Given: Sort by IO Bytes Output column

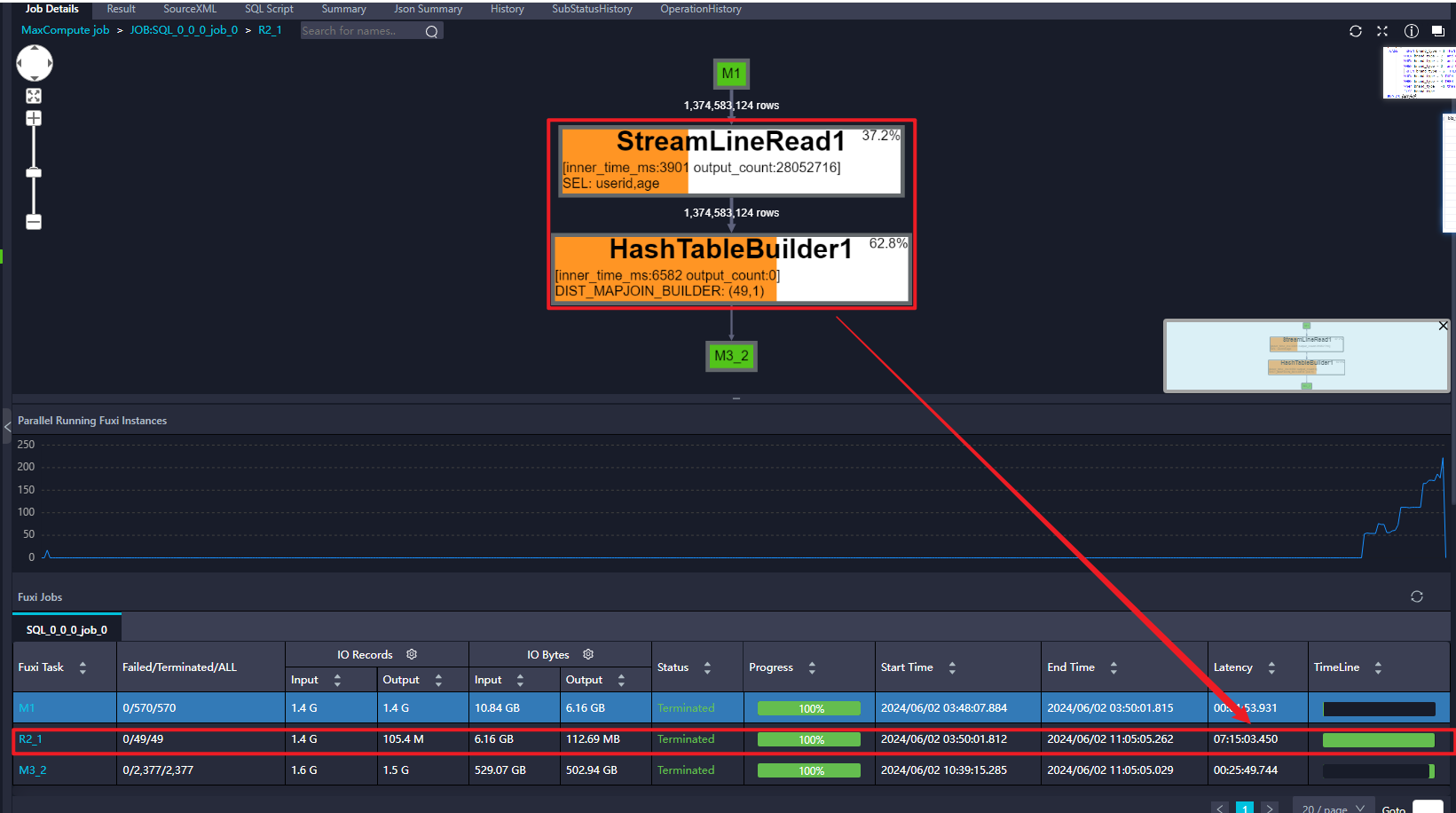Looking at the screenshot, I should [x=621, y=680].
